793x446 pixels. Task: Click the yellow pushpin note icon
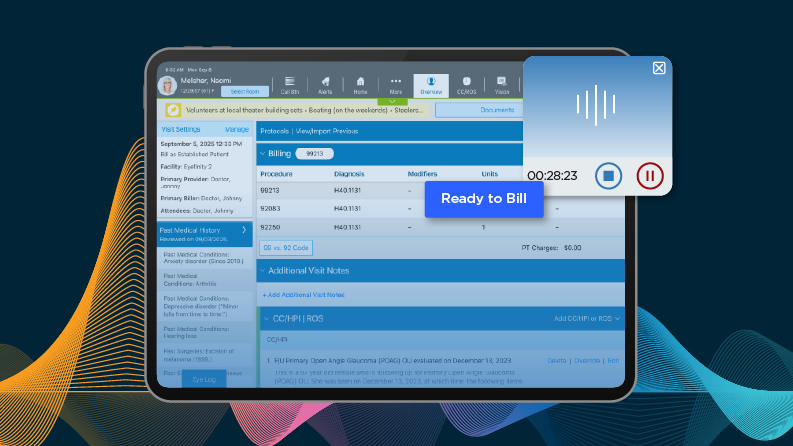click(173, 110)
